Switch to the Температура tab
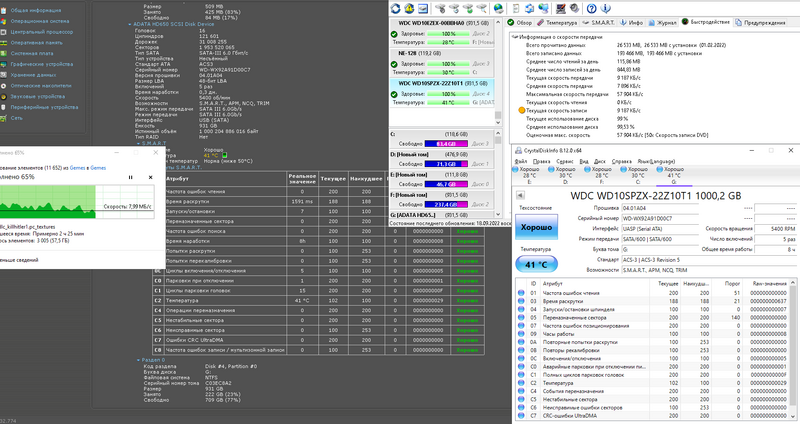 point(557,22)
